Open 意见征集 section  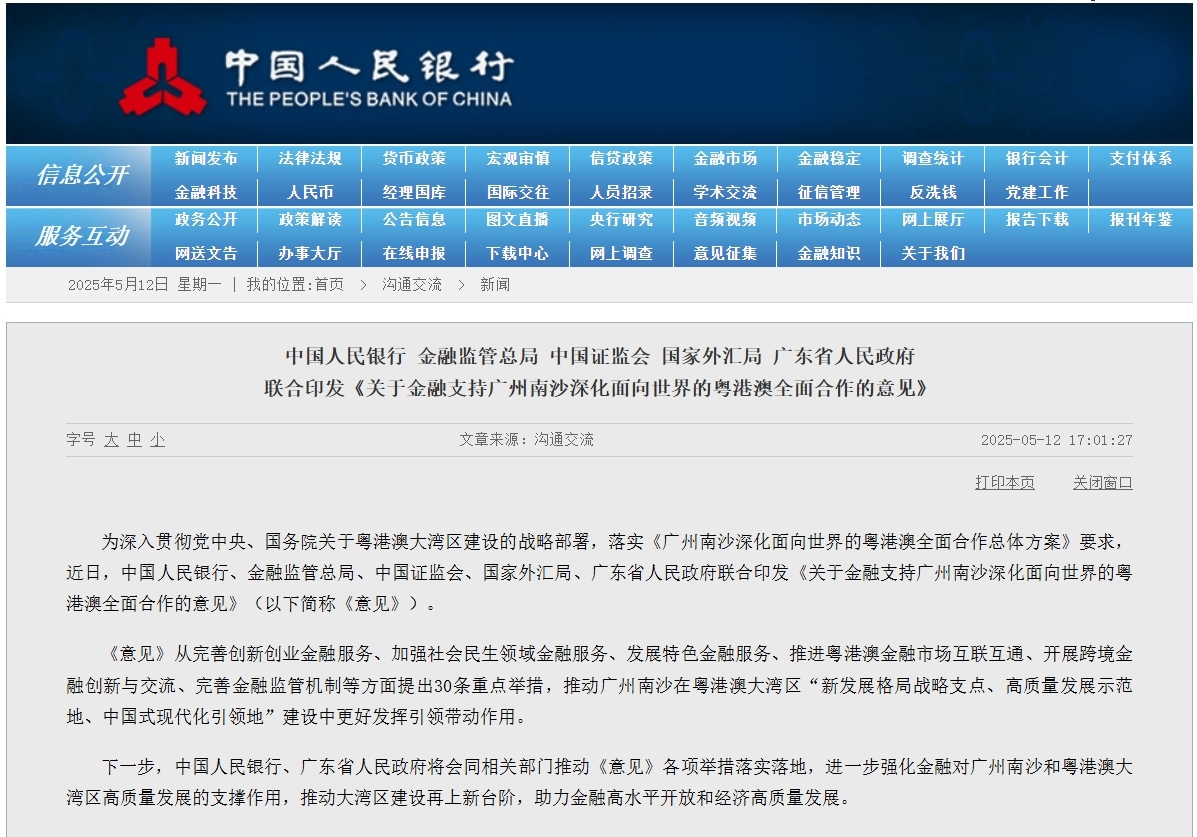[x=725, y=254]
